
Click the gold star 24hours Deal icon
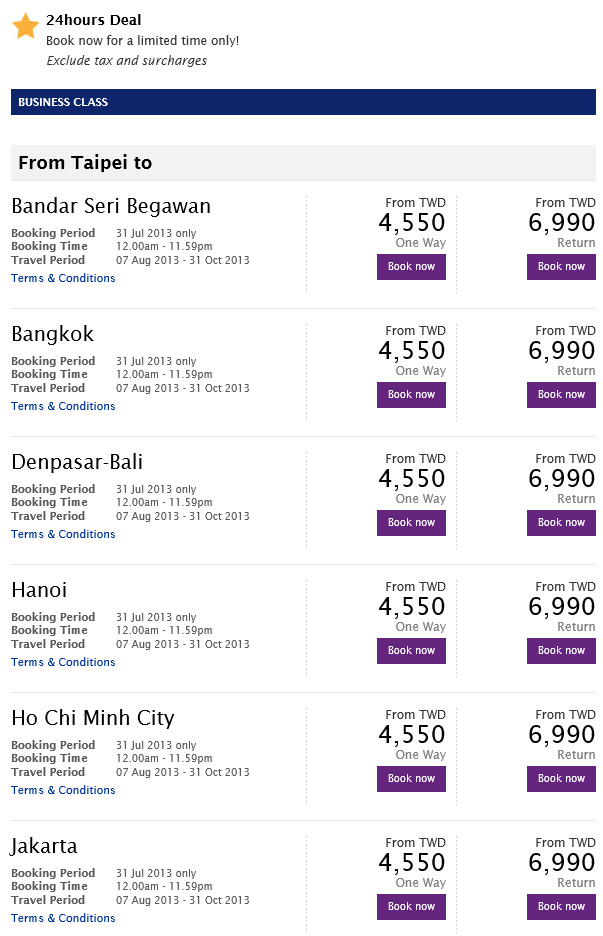point(26,26)
